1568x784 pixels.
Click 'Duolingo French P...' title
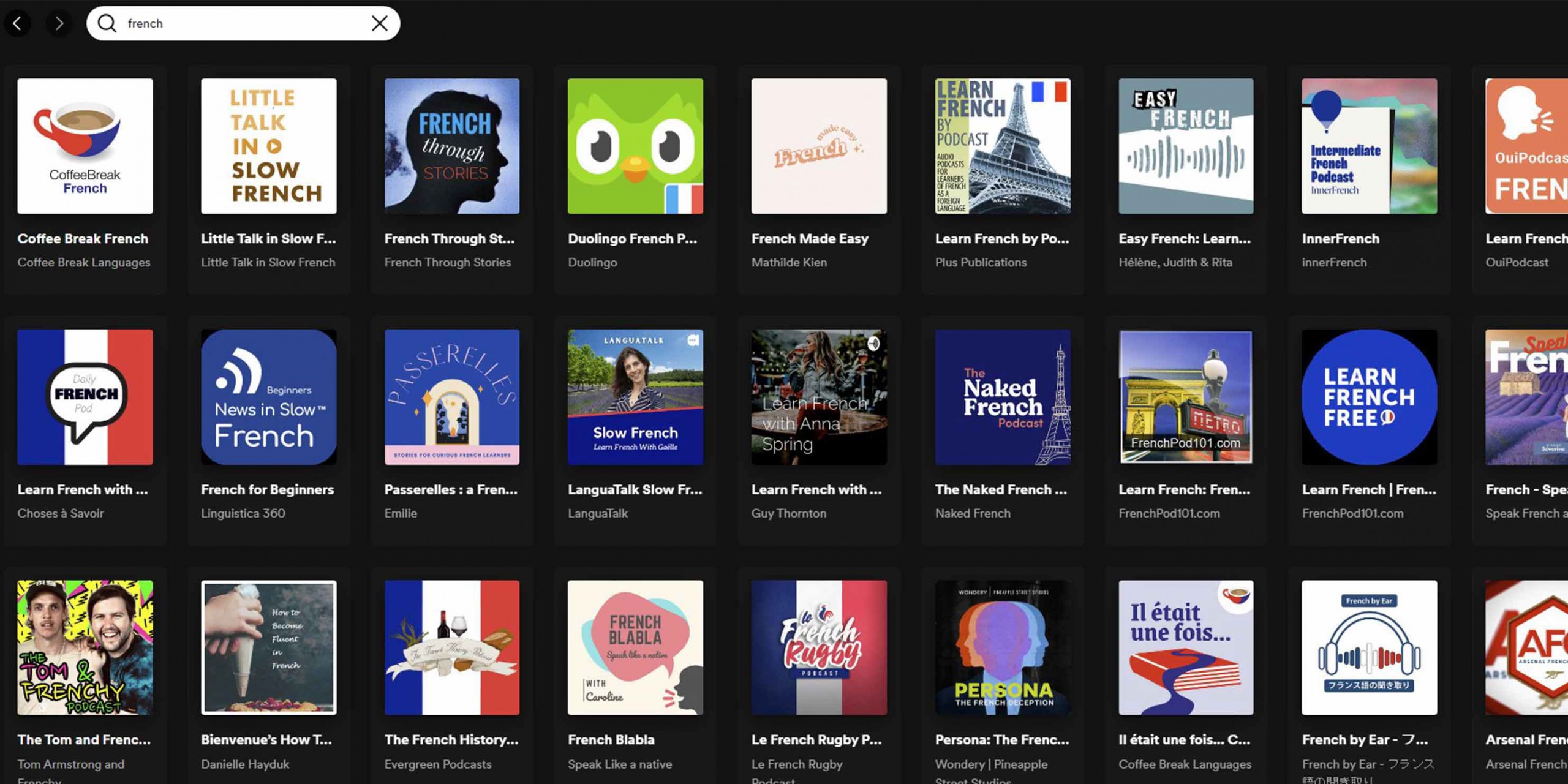point(632,239)
